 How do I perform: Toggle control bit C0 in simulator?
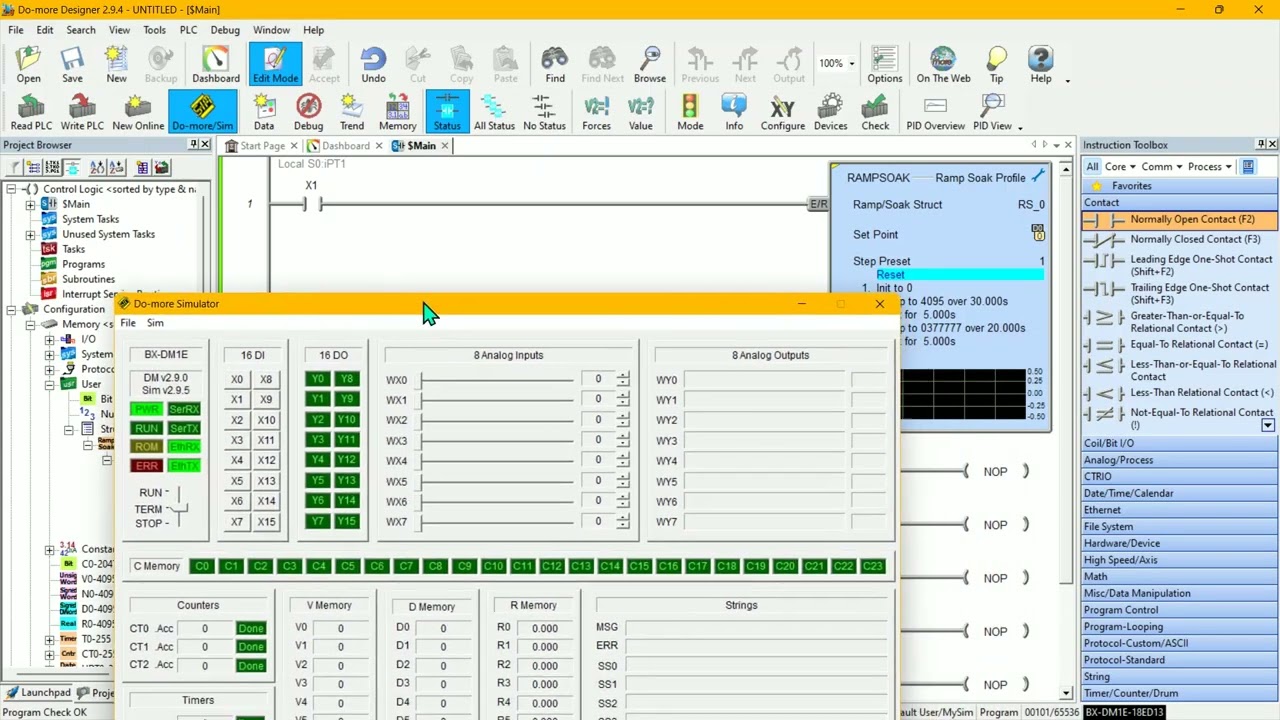[x=202, y=566]
